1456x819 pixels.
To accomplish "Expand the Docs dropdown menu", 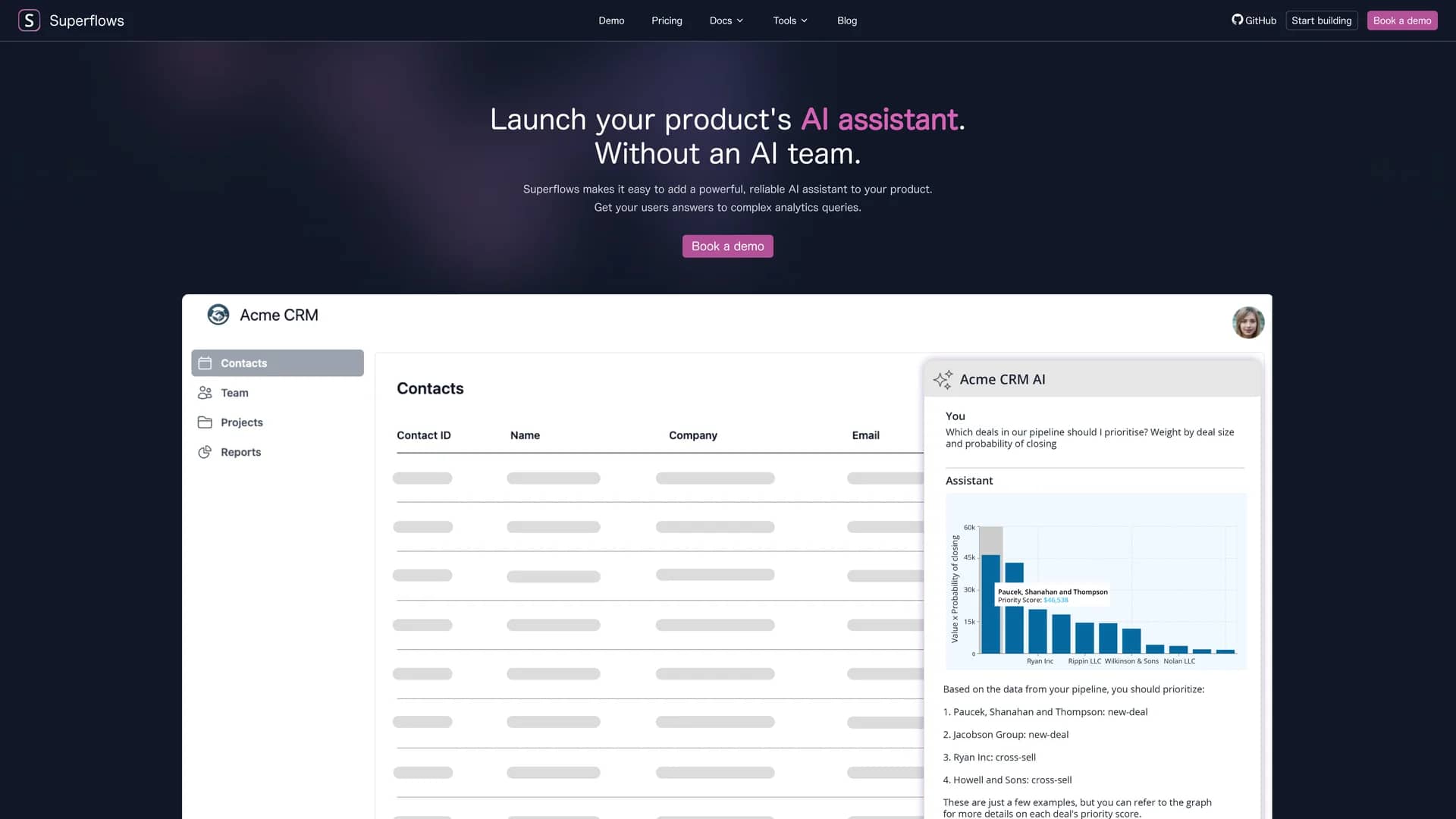I will pyautogui.click(x=726, y=20).
